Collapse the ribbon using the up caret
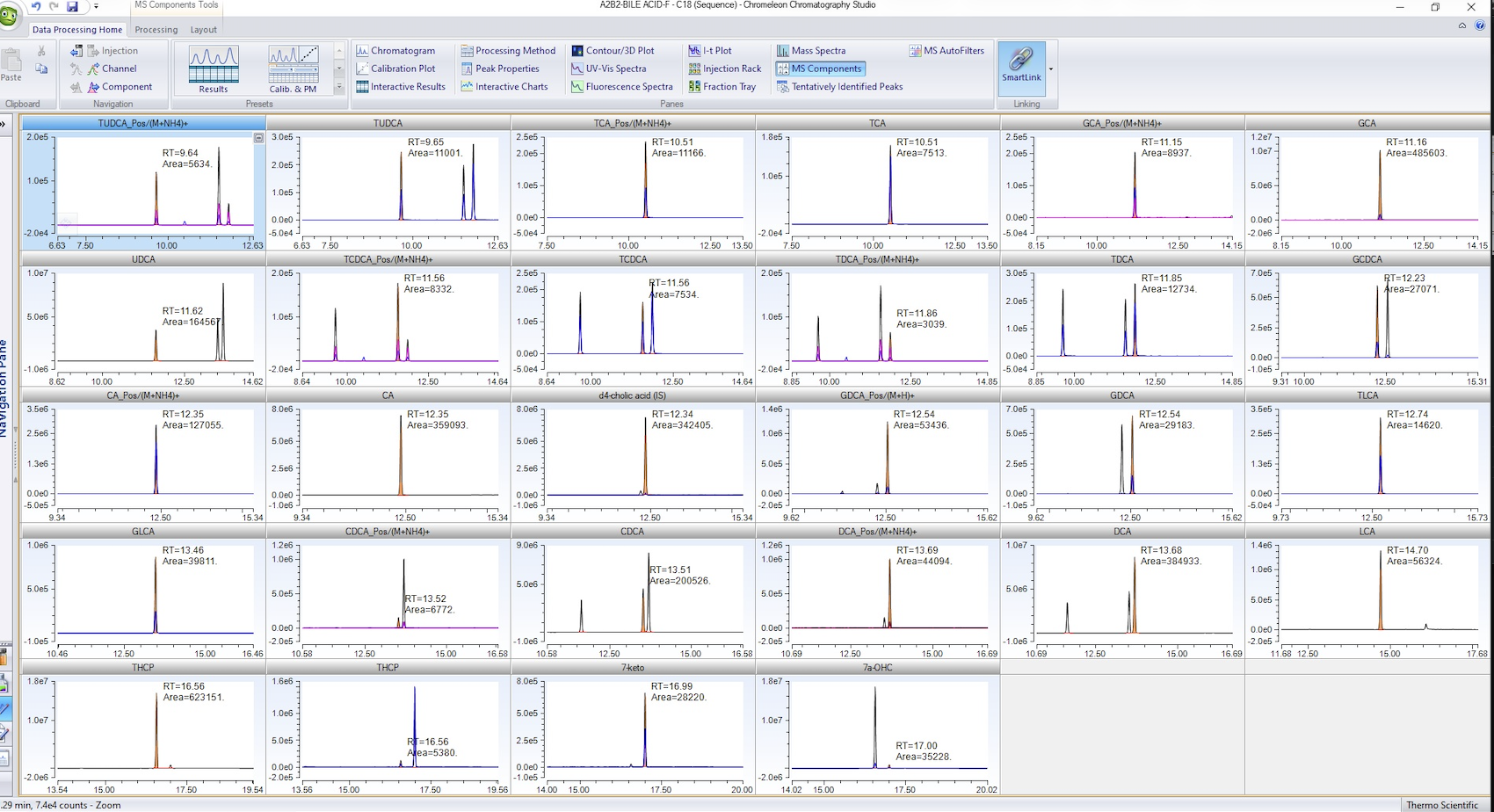The width and height of the screenshot is (1494, 812). [1462, 25]
